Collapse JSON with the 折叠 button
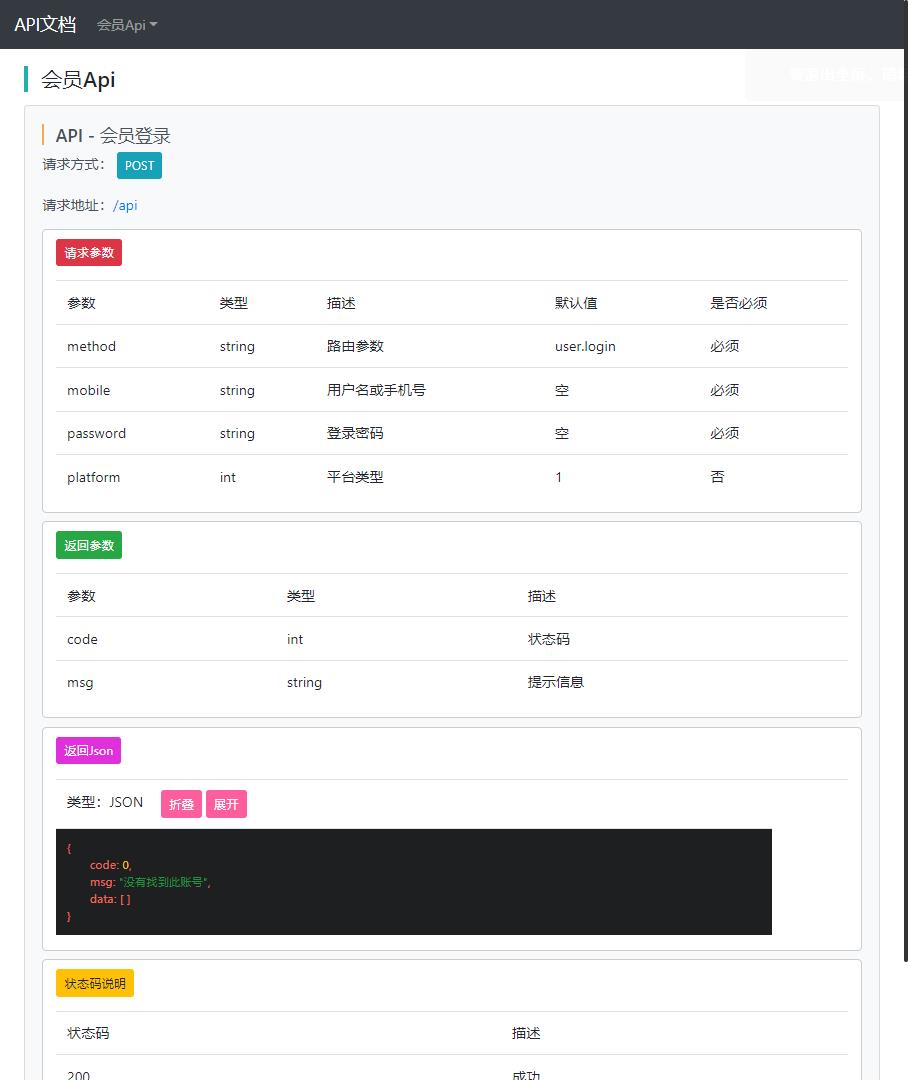The image size is (908, 1080). pos(181,804)
